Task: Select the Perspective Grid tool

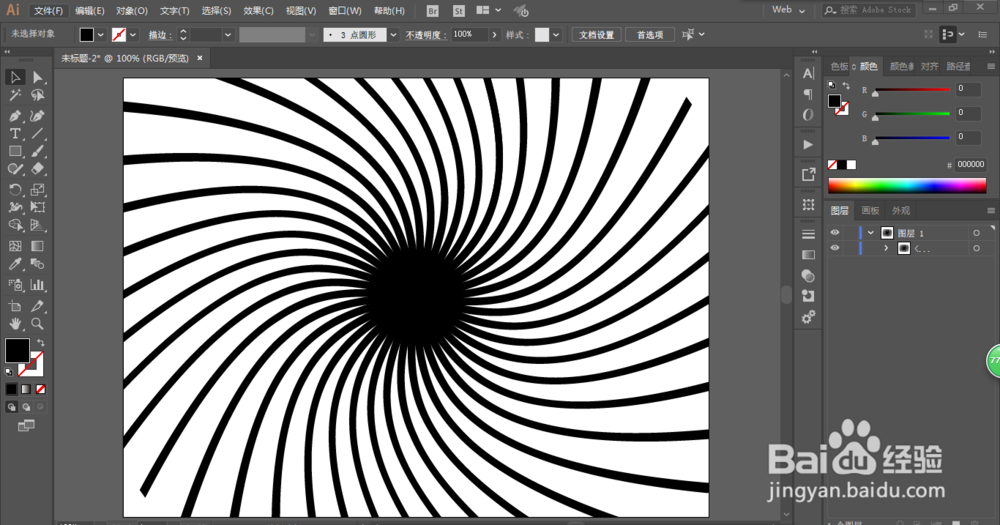Action: tap(38, 225)
